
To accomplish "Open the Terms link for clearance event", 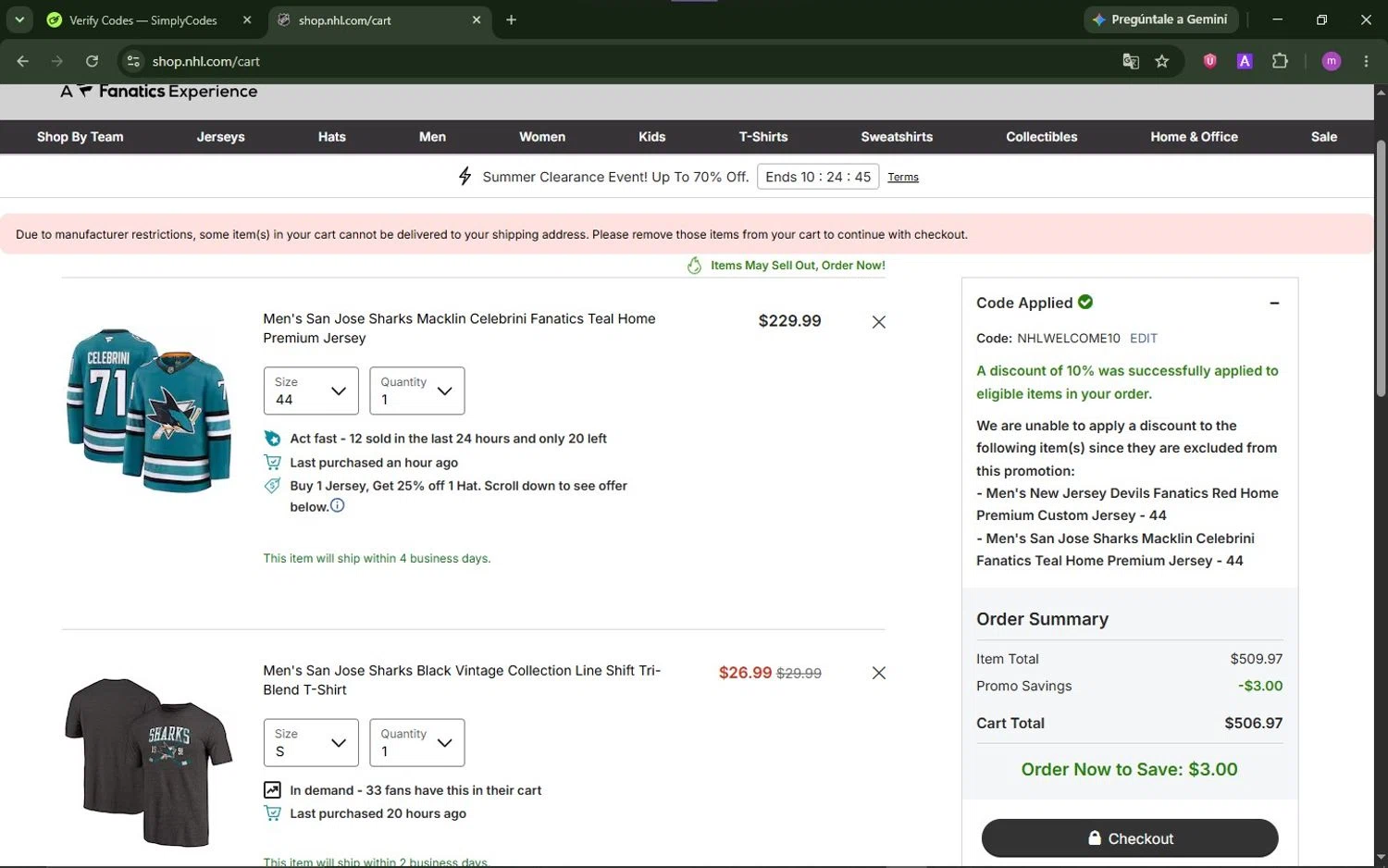I will pos(903,177).
